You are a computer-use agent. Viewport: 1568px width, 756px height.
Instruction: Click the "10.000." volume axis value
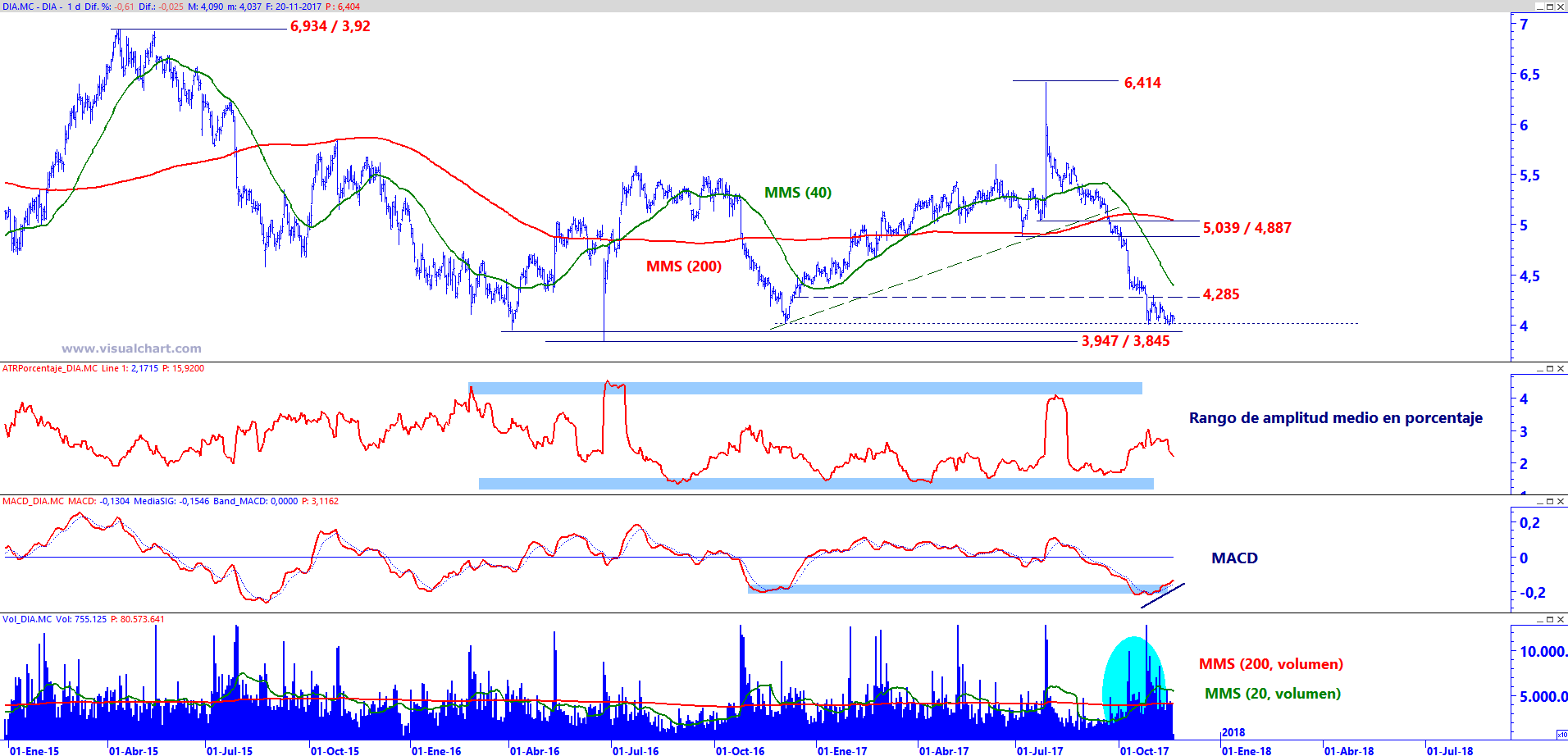point(1543,652)
